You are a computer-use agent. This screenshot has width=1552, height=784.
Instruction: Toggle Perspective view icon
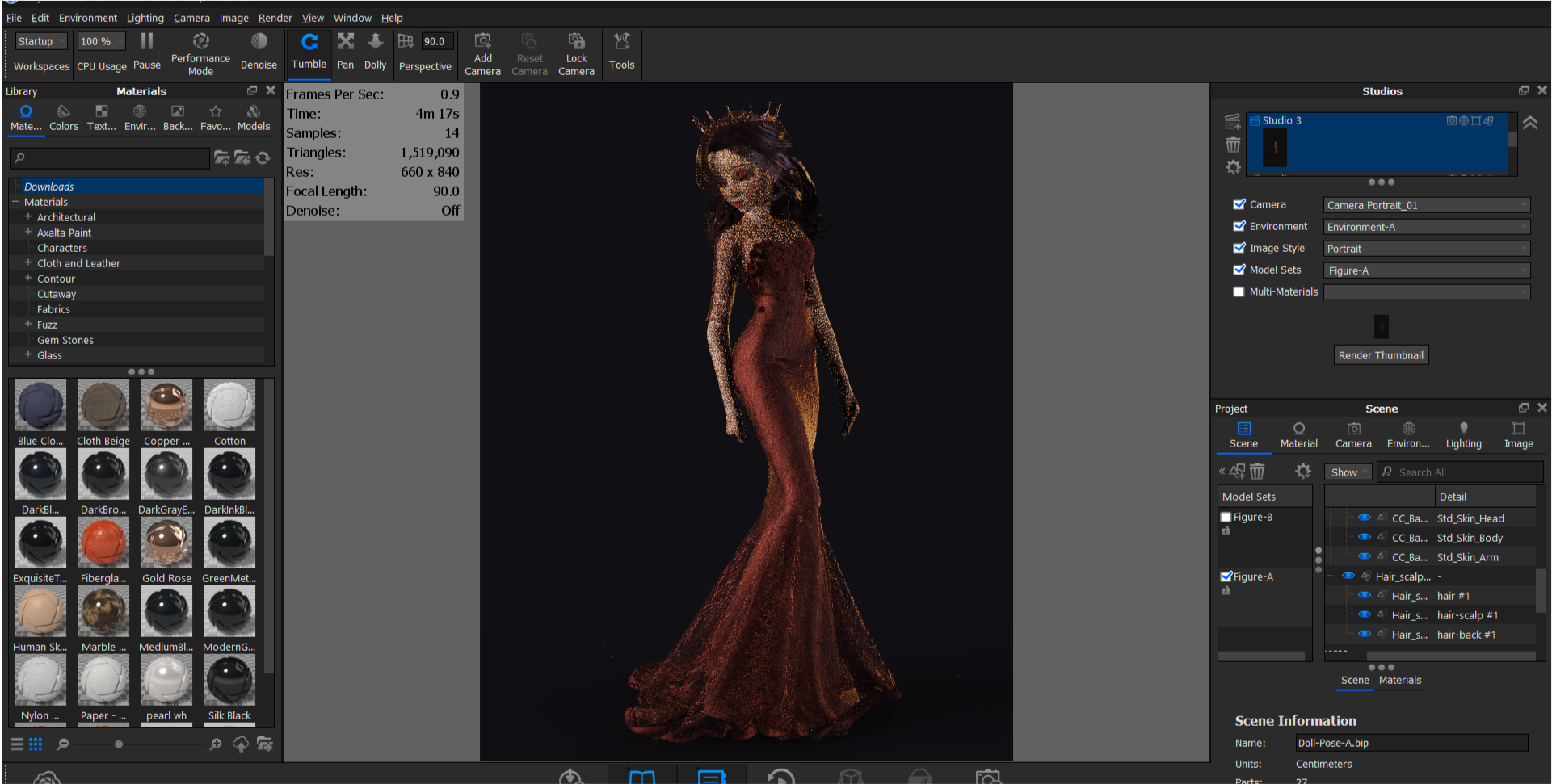(x=406, y=41)
